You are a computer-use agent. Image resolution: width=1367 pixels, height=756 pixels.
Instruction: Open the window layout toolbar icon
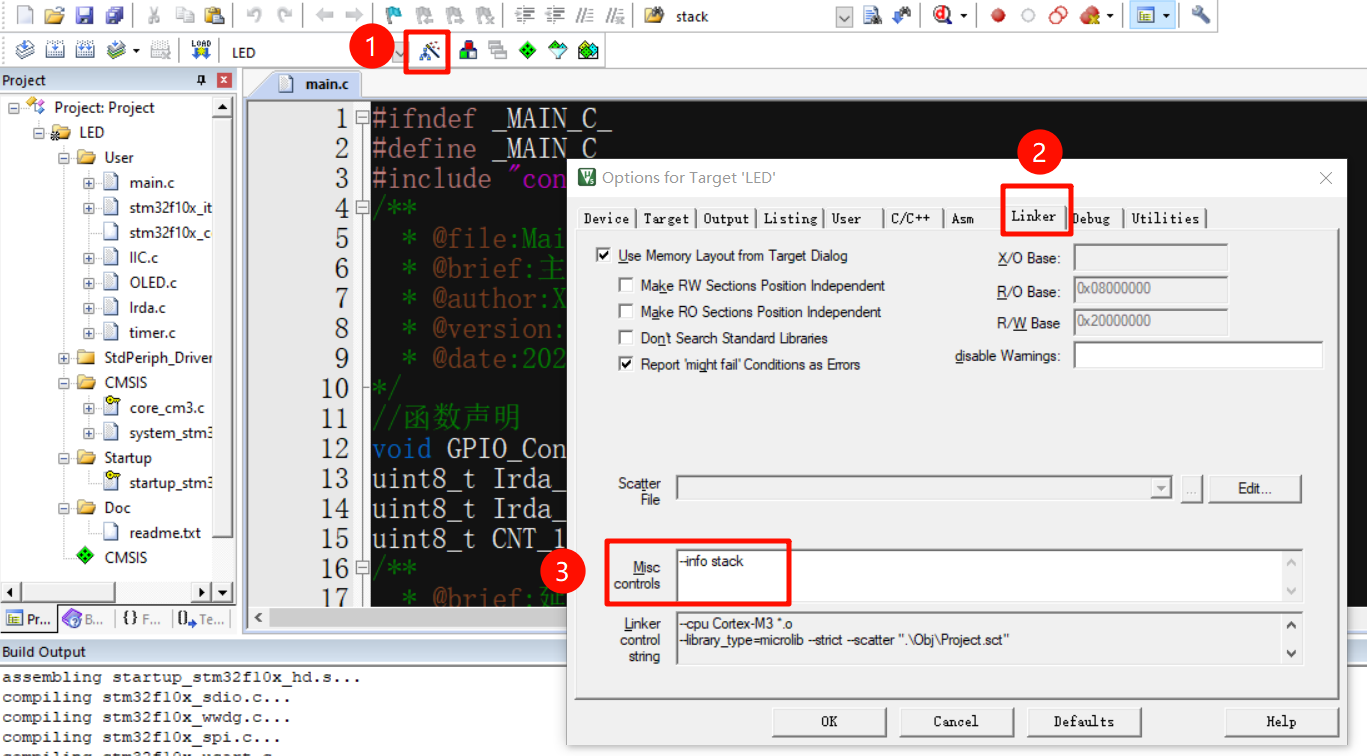(x=1146, y=15)
